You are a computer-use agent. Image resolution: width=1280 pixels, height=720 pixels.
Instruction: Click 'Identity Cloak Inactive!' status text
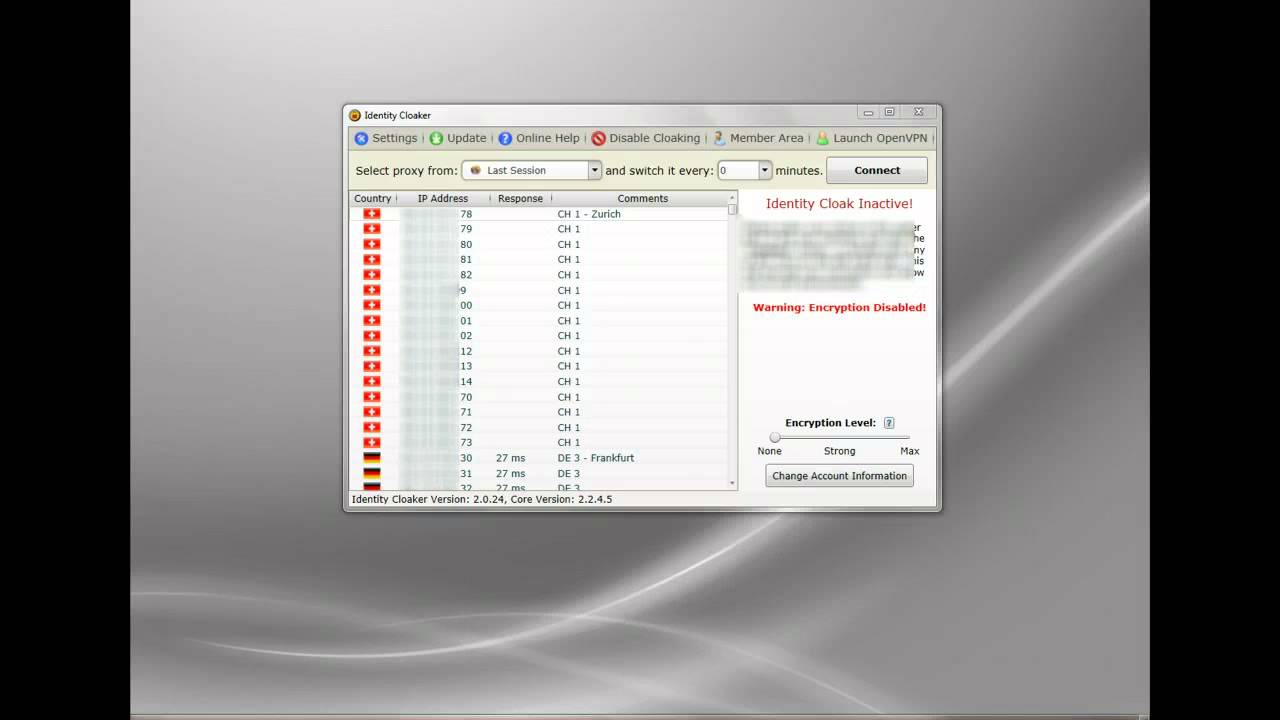839,204
